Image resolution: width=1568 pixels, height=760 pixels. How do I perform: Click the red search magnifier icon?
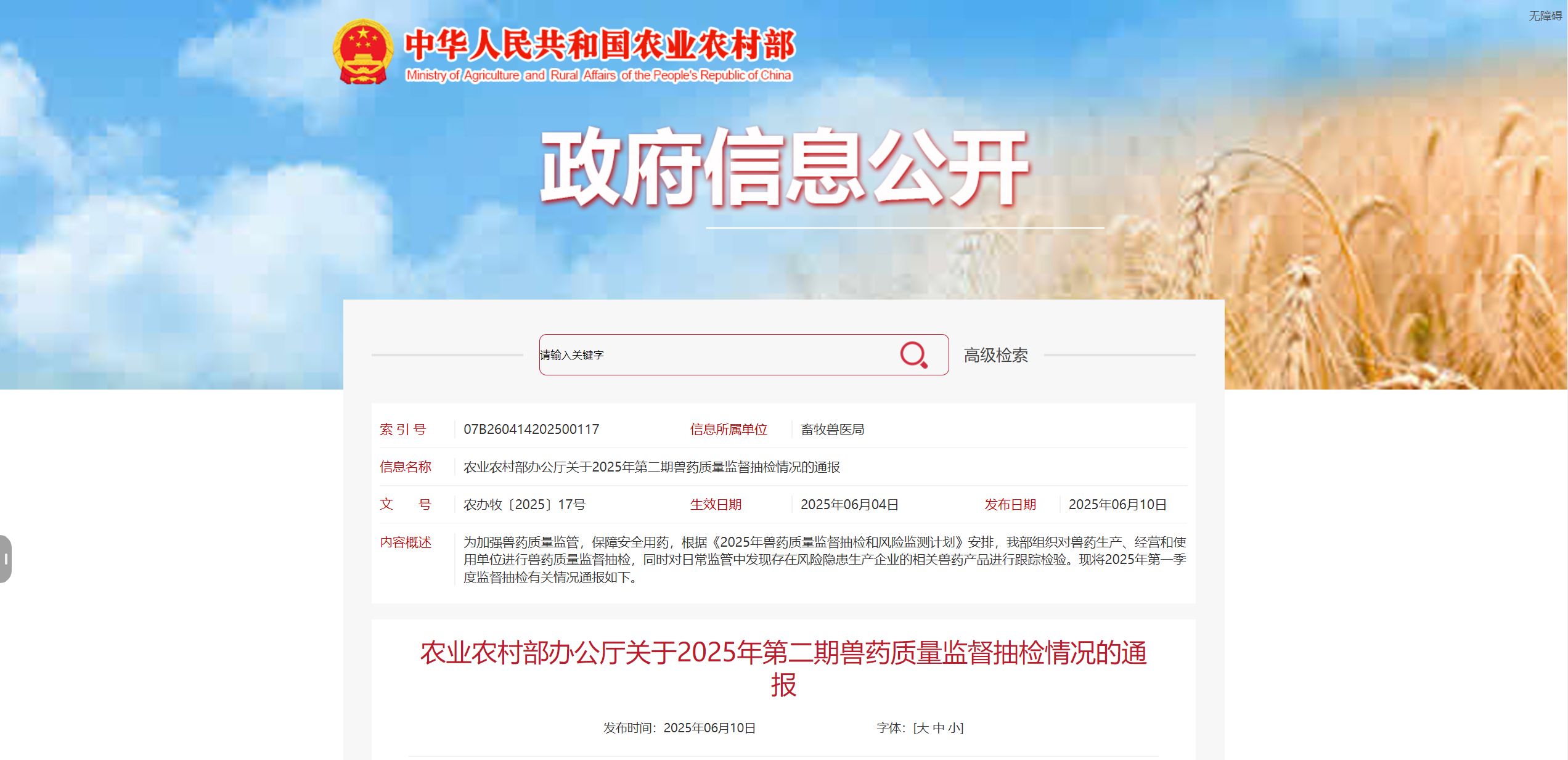click(x=913, y=355)
